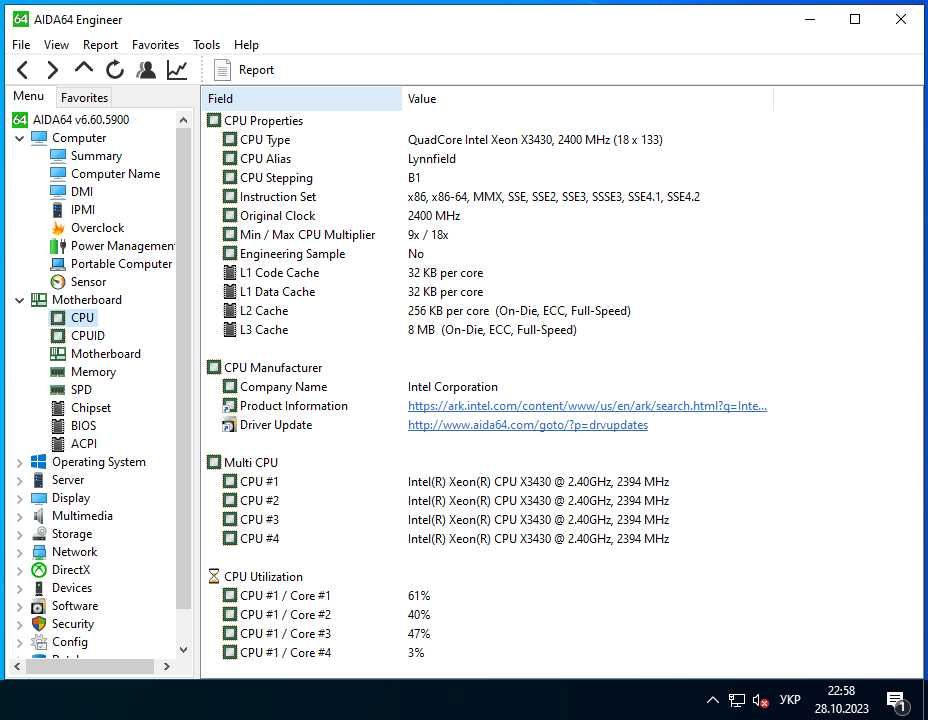Click the sidebar scroll-up arrow
This screenshot has width=928, height=720.
click(x=183, y=121)
